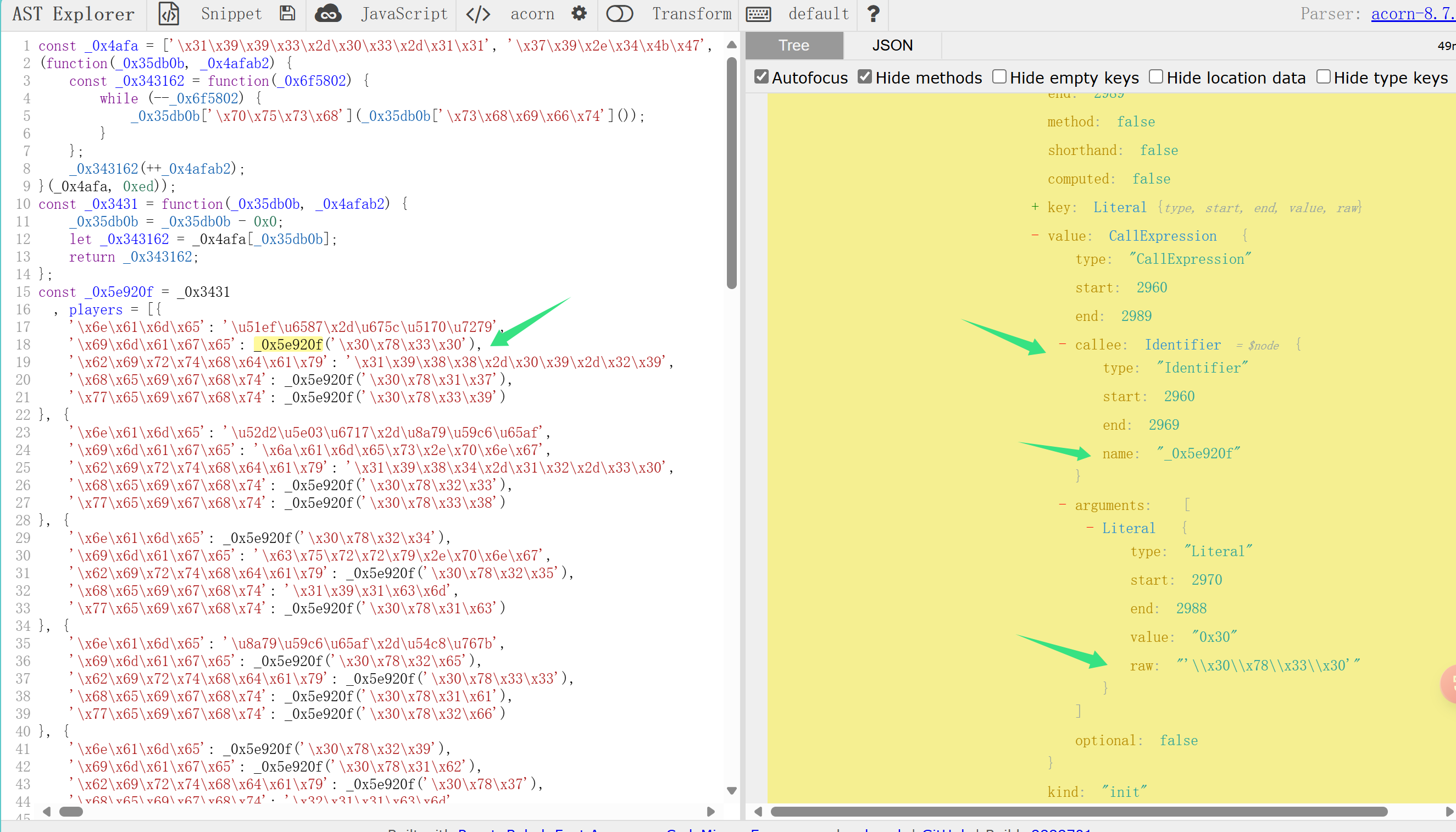Click the save floppy disk icon
1456x832 pixels.
287,14
